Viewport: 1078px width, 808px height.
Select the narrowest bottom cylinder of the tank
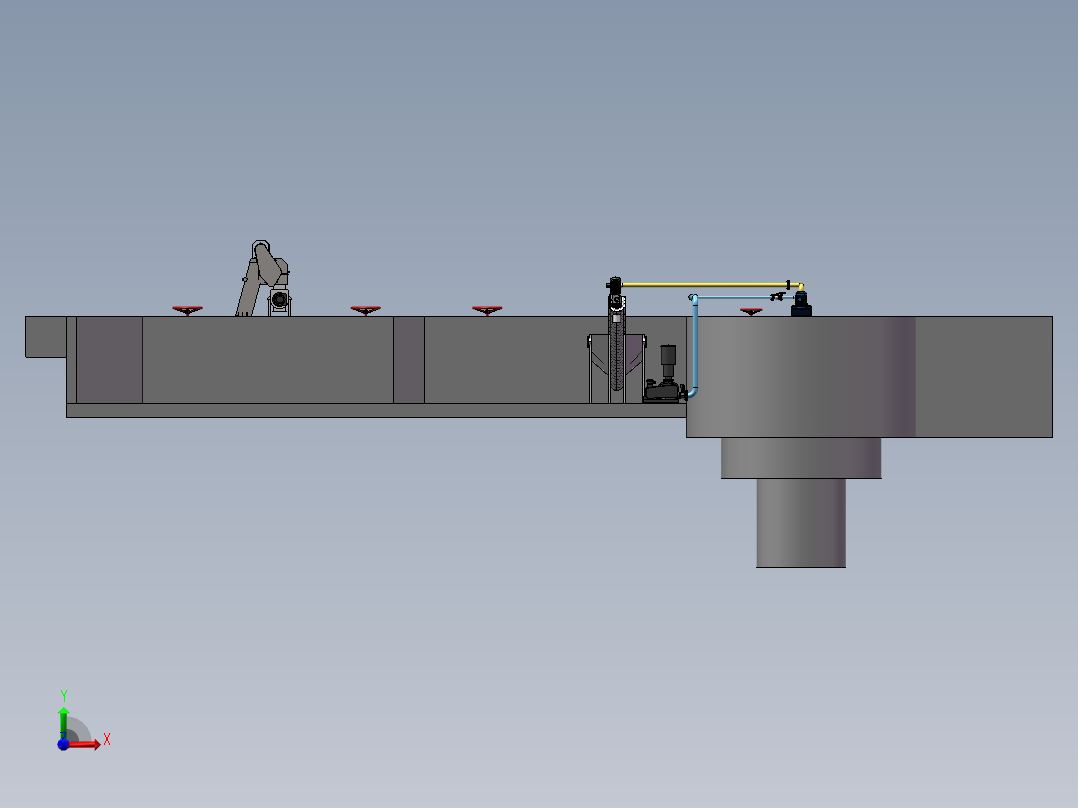point(801,523)
